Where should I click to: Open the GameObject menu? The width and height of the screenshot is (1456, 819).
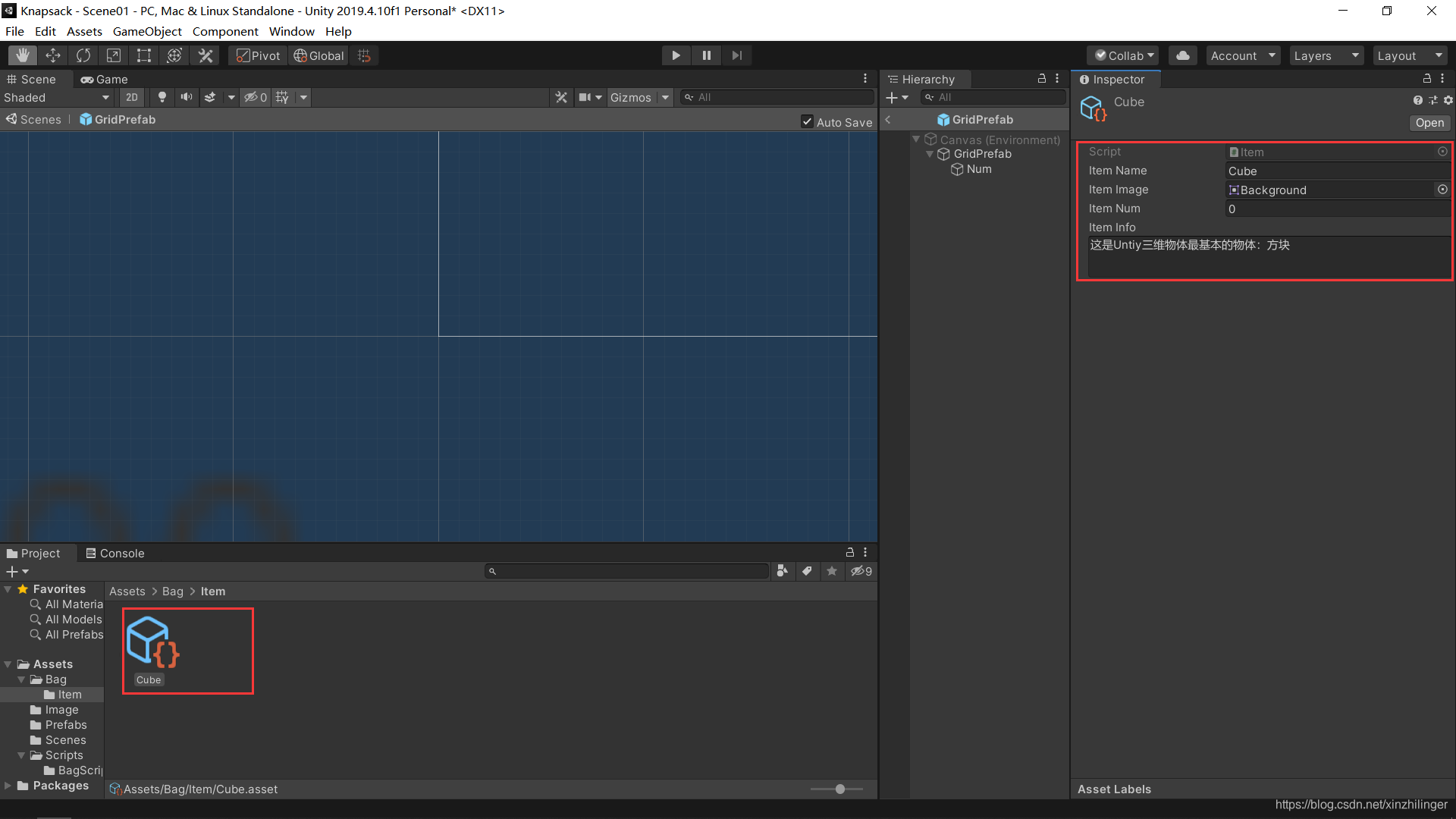point(146,31)
